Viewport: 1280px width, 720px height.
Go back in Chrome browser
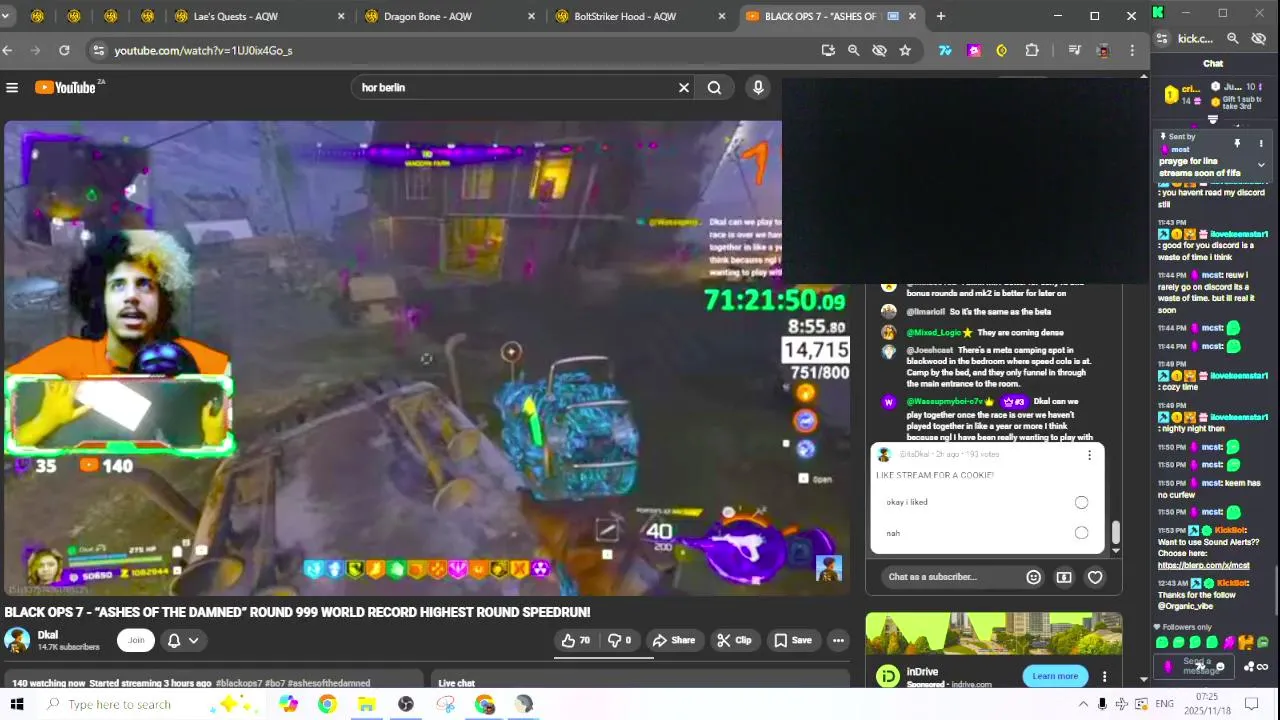coord(8,50)
